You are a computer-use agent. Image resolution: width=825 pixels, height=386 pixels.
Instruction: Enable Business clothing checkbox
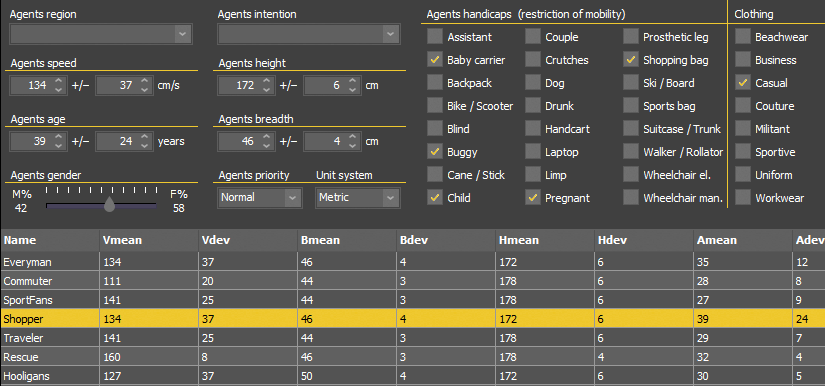pyautogui.click(x=743, y=60)
